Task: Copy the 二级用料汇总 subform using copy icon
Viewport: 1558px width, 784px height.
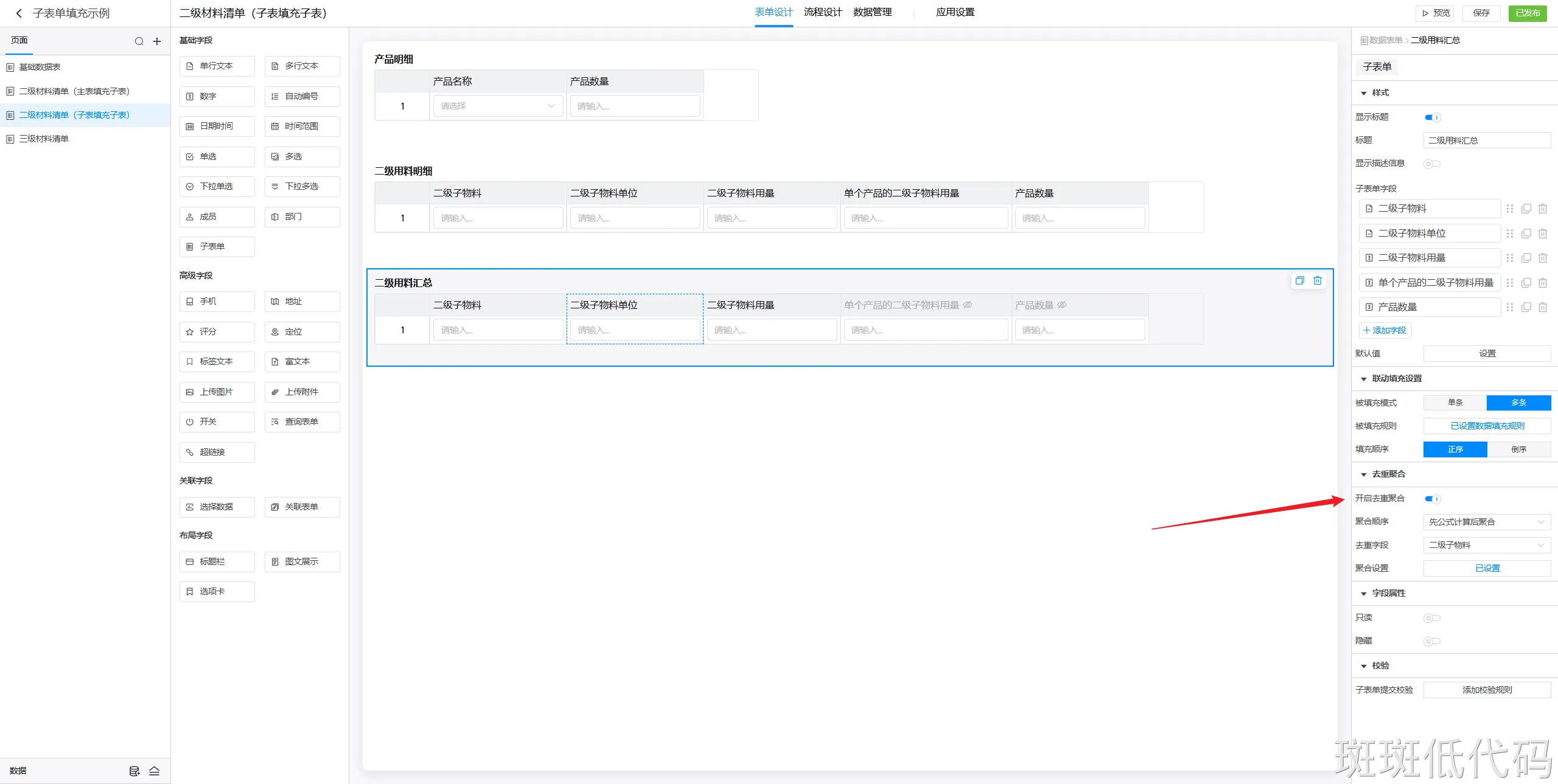Action: 1300,280
